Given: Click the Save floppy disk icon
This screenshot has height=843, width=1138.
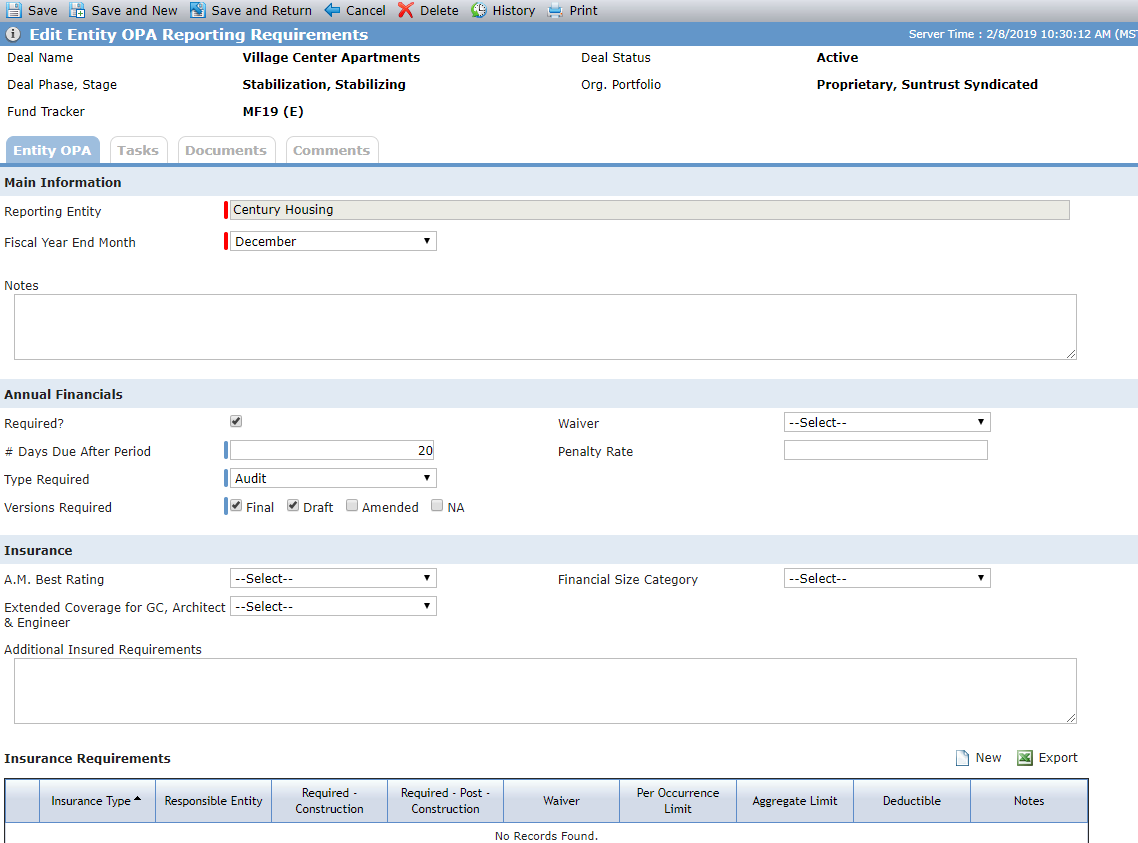Looking at the screenshot, I should tap(14, 10).
